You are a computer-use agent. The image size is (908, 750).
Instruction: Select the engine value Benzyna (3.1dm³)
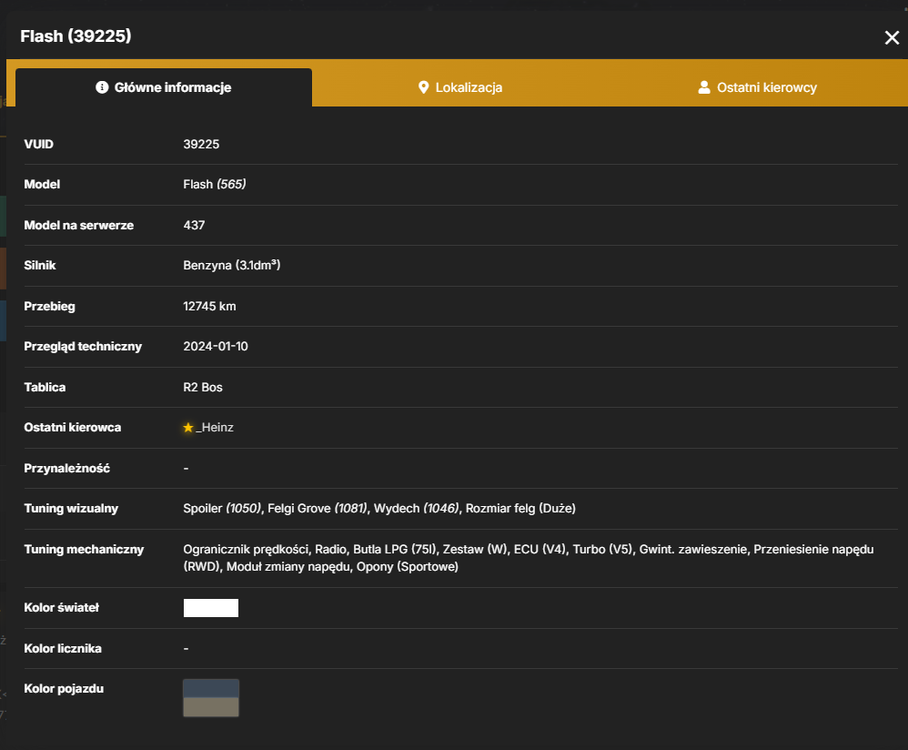pos(232,265)
